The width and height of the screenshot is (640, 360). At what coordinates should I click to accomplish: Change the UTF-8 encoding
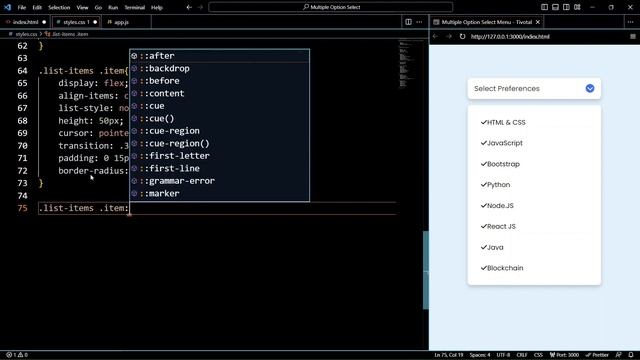click(x=503, y=355)
